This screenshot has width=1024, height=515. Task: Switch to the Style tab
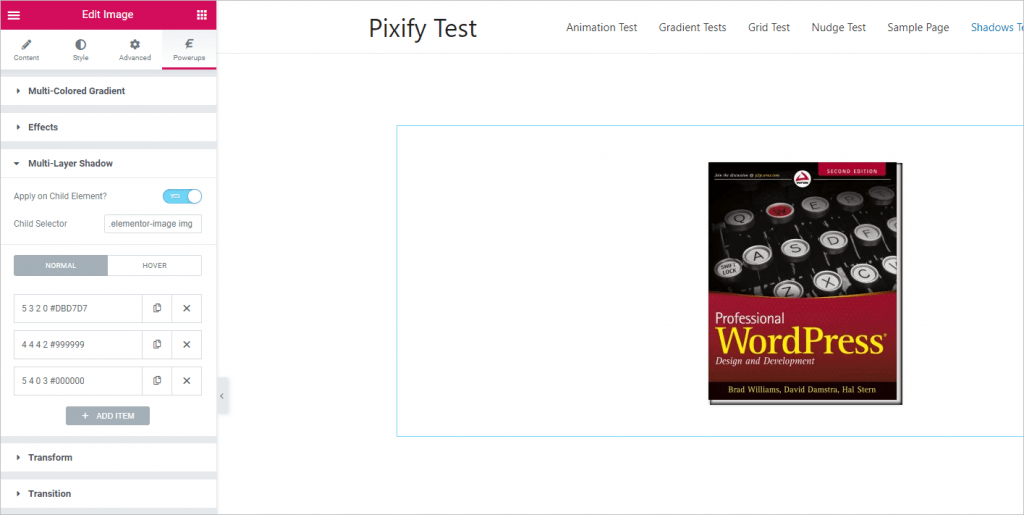coord(80,50)
